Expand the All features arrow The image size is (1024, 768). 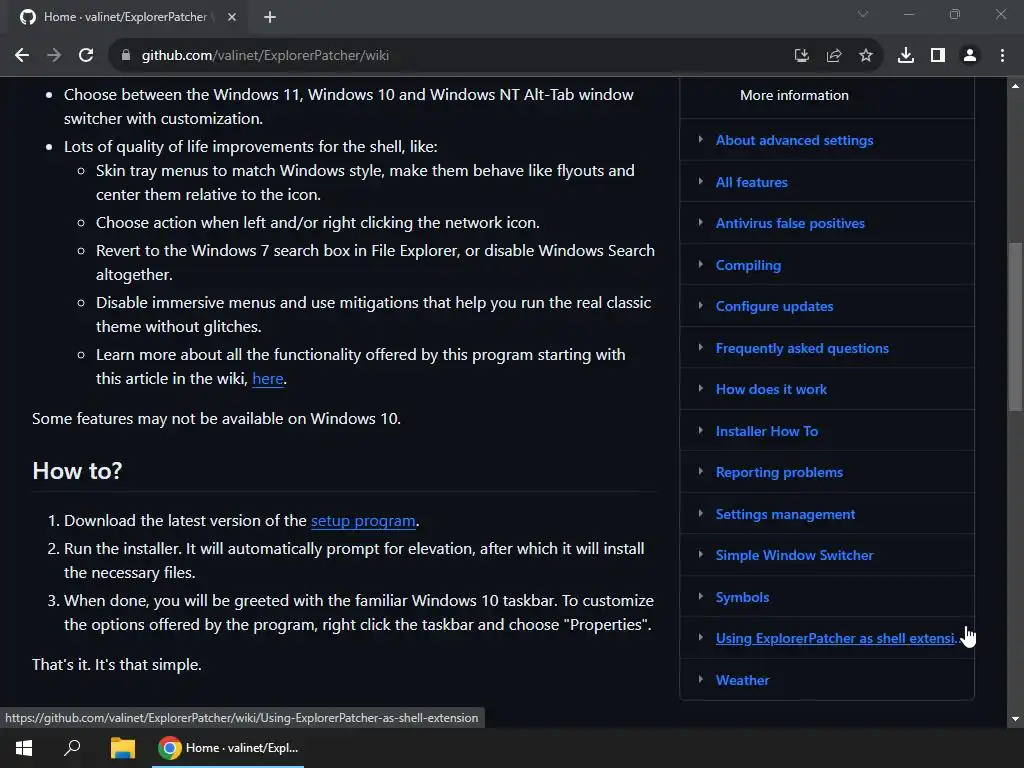click(700, 181)
